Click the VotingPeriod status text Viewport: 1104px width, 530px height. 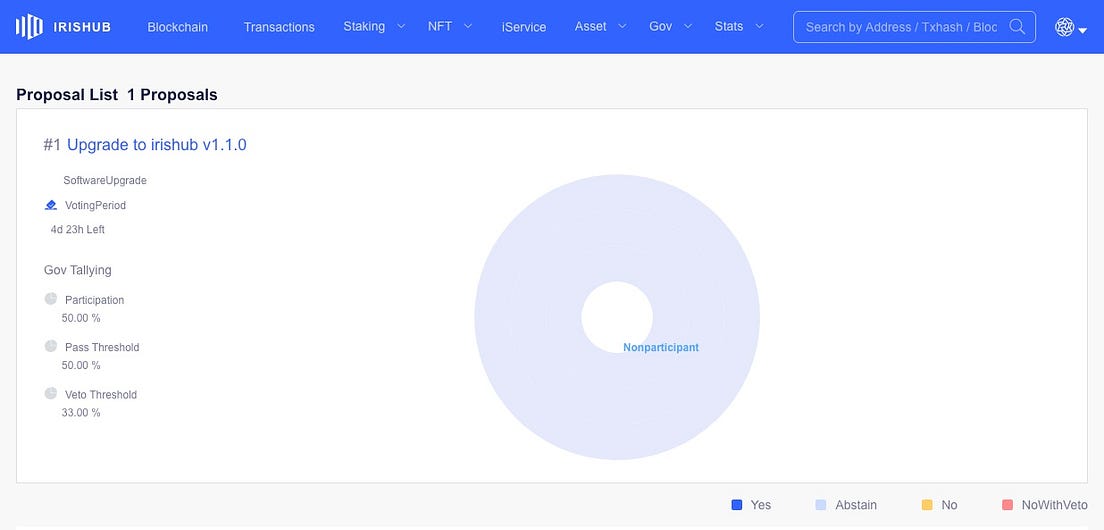(x=95, y=206)
